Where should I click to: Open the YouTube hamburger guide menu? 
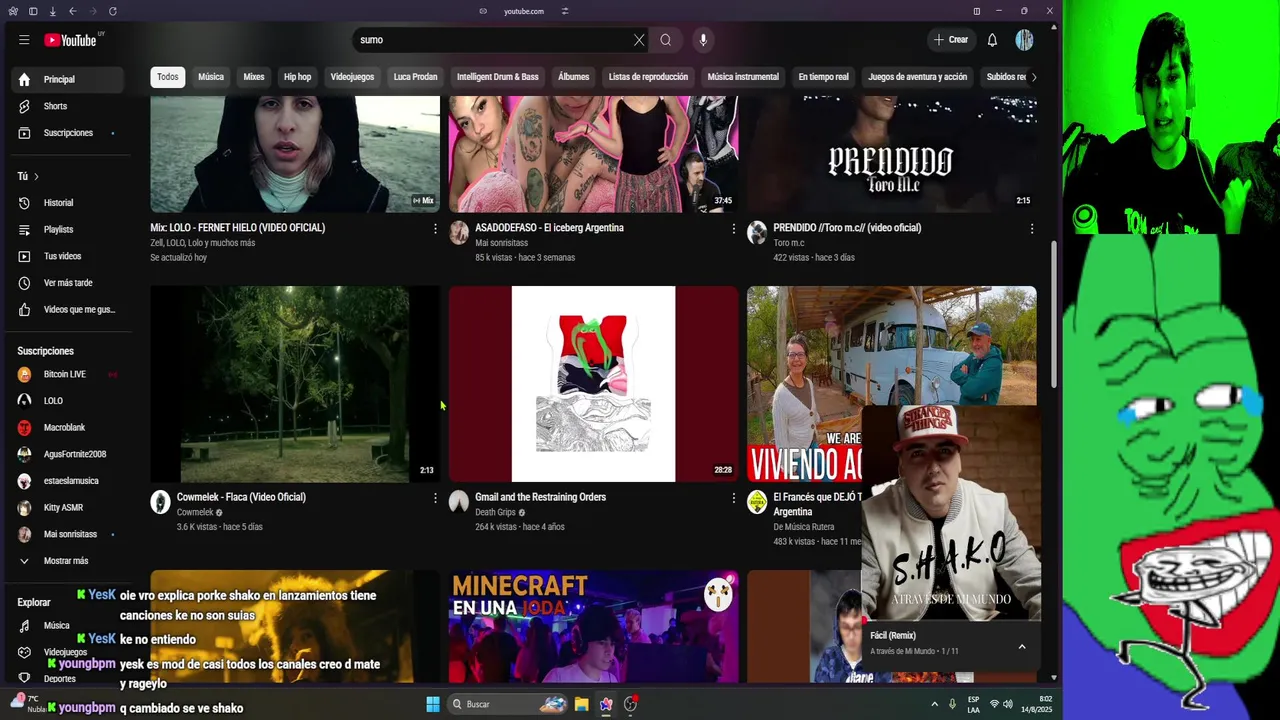pos(24,40)
